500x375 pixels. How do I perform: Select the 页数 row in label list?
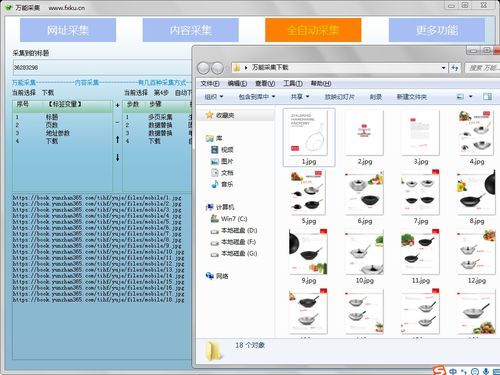tap(62, 125)
